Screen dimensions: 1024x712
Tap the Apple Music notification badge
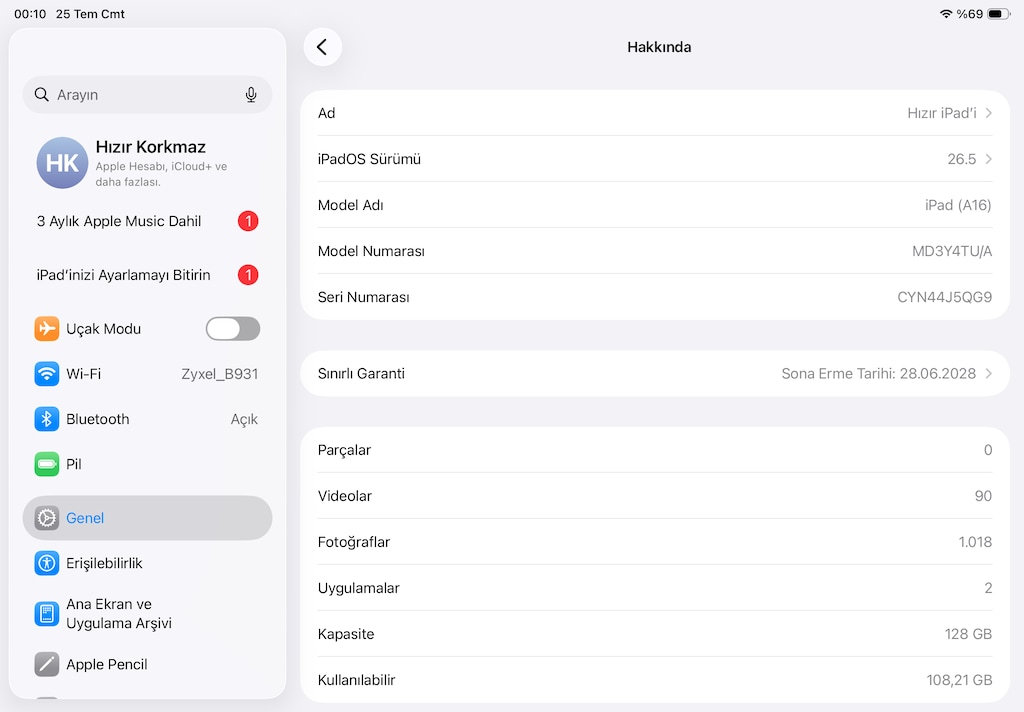click(x=248, y=221)
